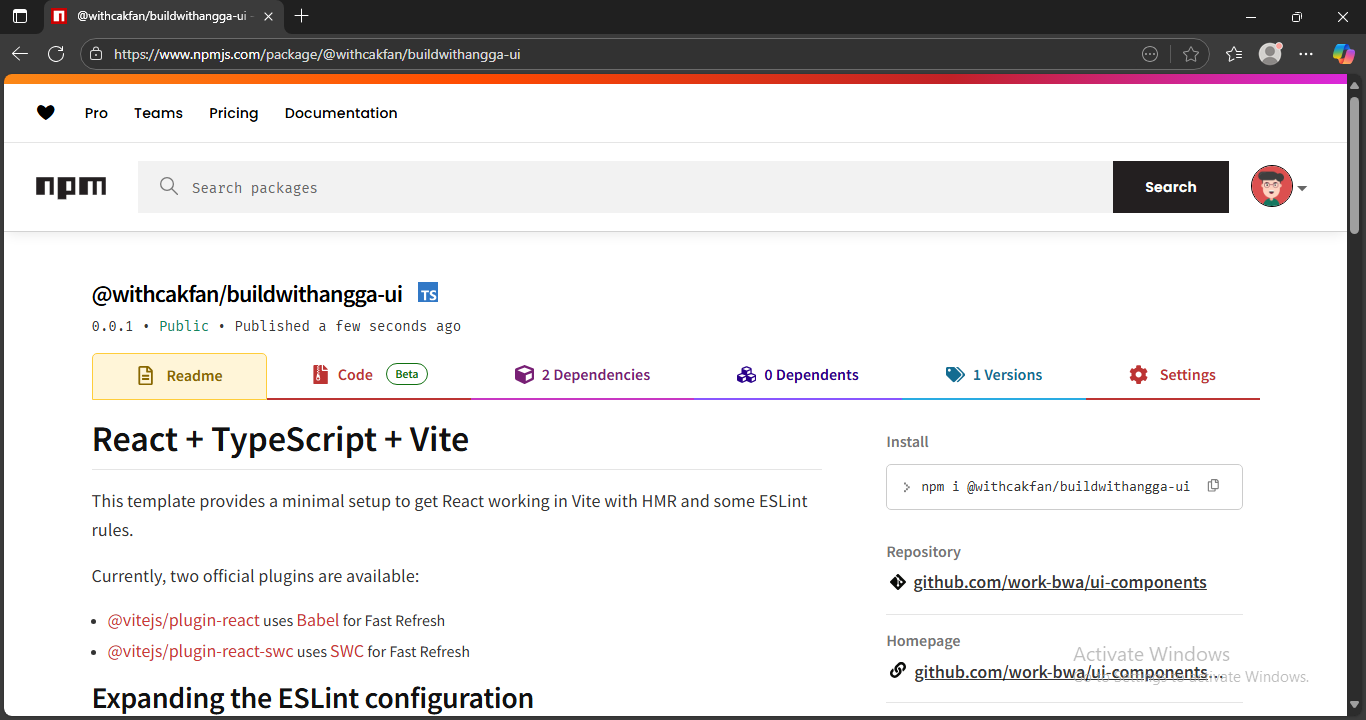Copy the npm install command
This screenshot has height=720, width=1366.
click(x=1213, y=485)
